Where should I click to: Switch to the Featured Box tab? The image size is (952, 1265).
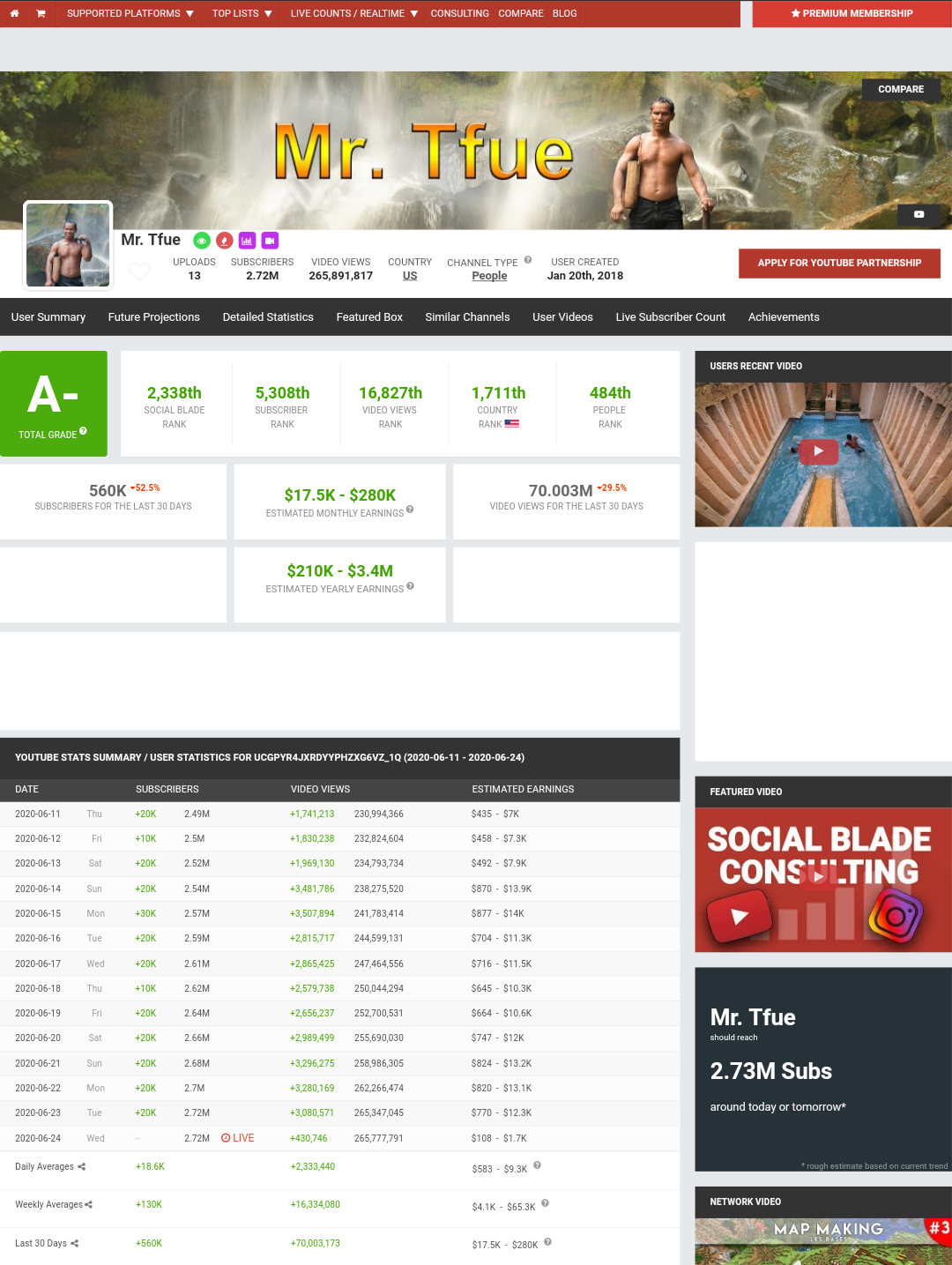coord(369,317)
